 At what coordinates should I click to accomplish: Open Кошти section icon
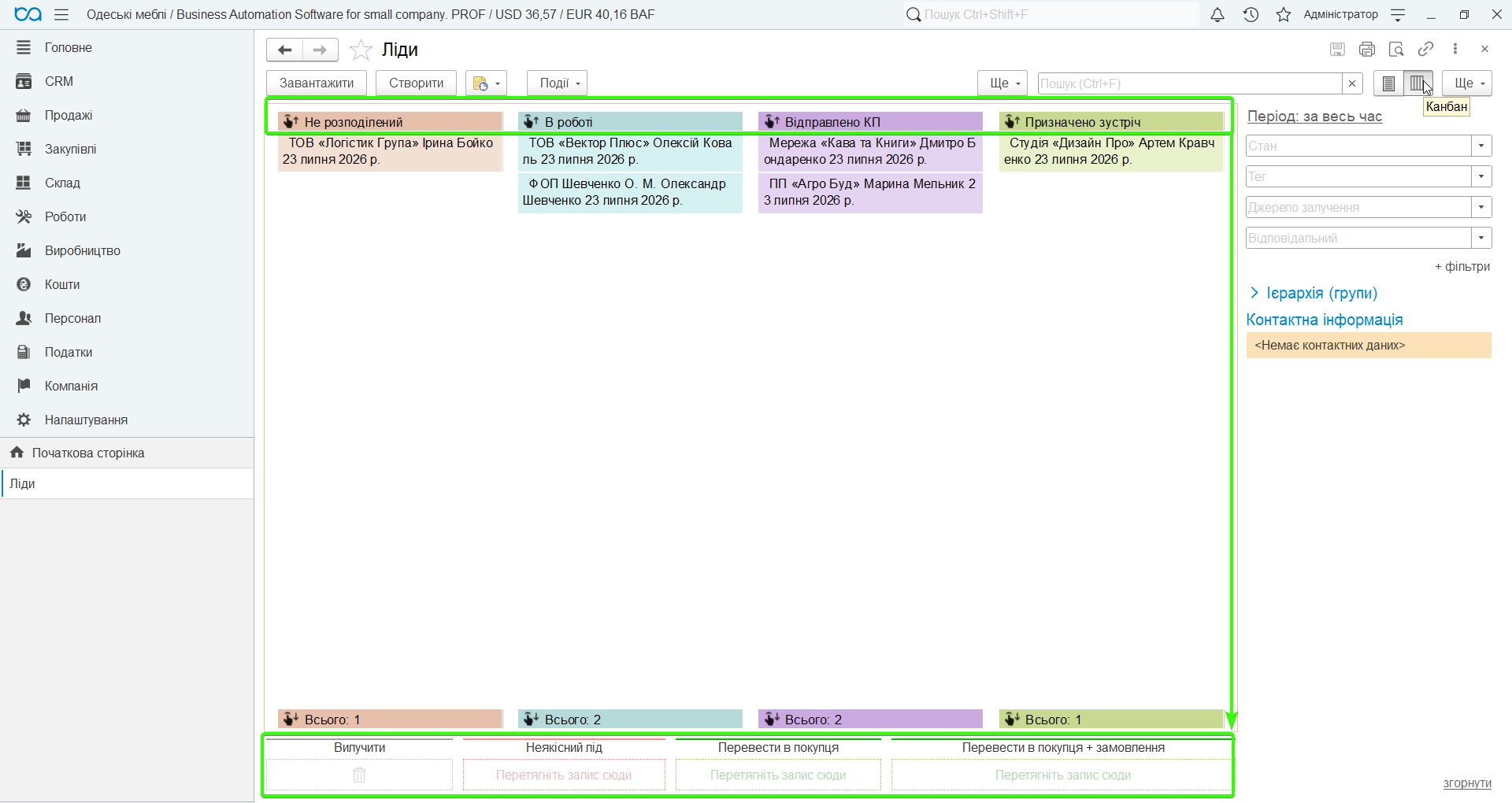(24, 284)
